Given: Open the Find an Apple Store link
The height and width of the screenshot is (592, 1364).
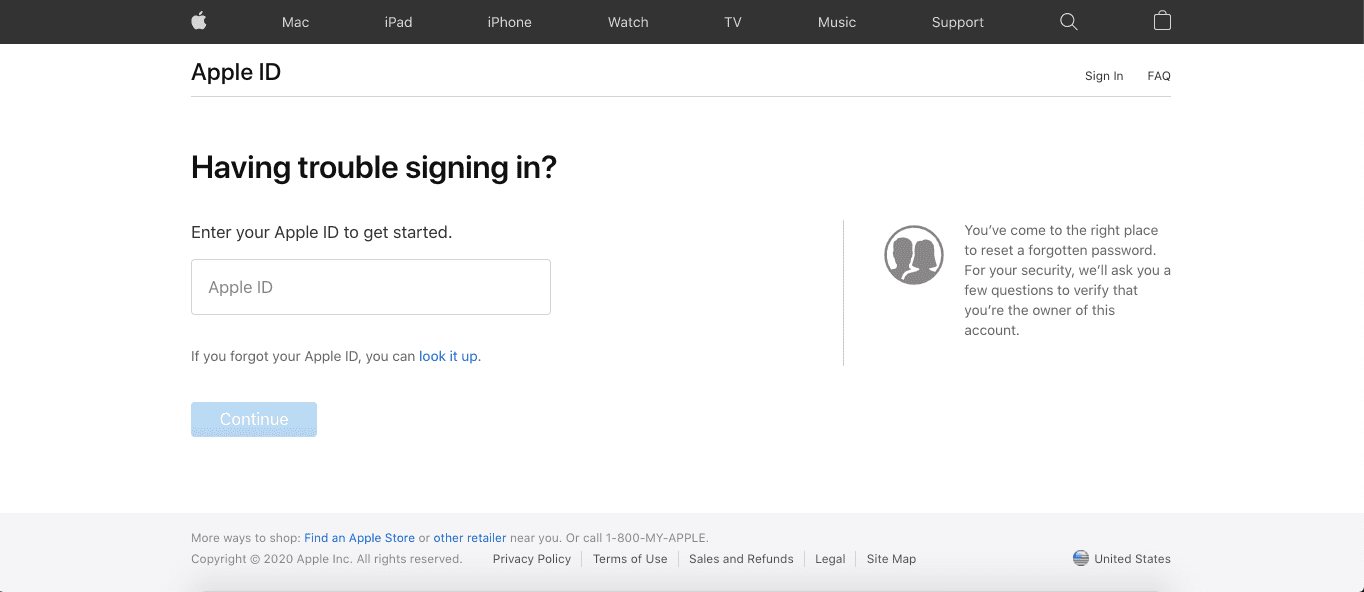Looking at the screenshot, I should [x=360, y=538].
